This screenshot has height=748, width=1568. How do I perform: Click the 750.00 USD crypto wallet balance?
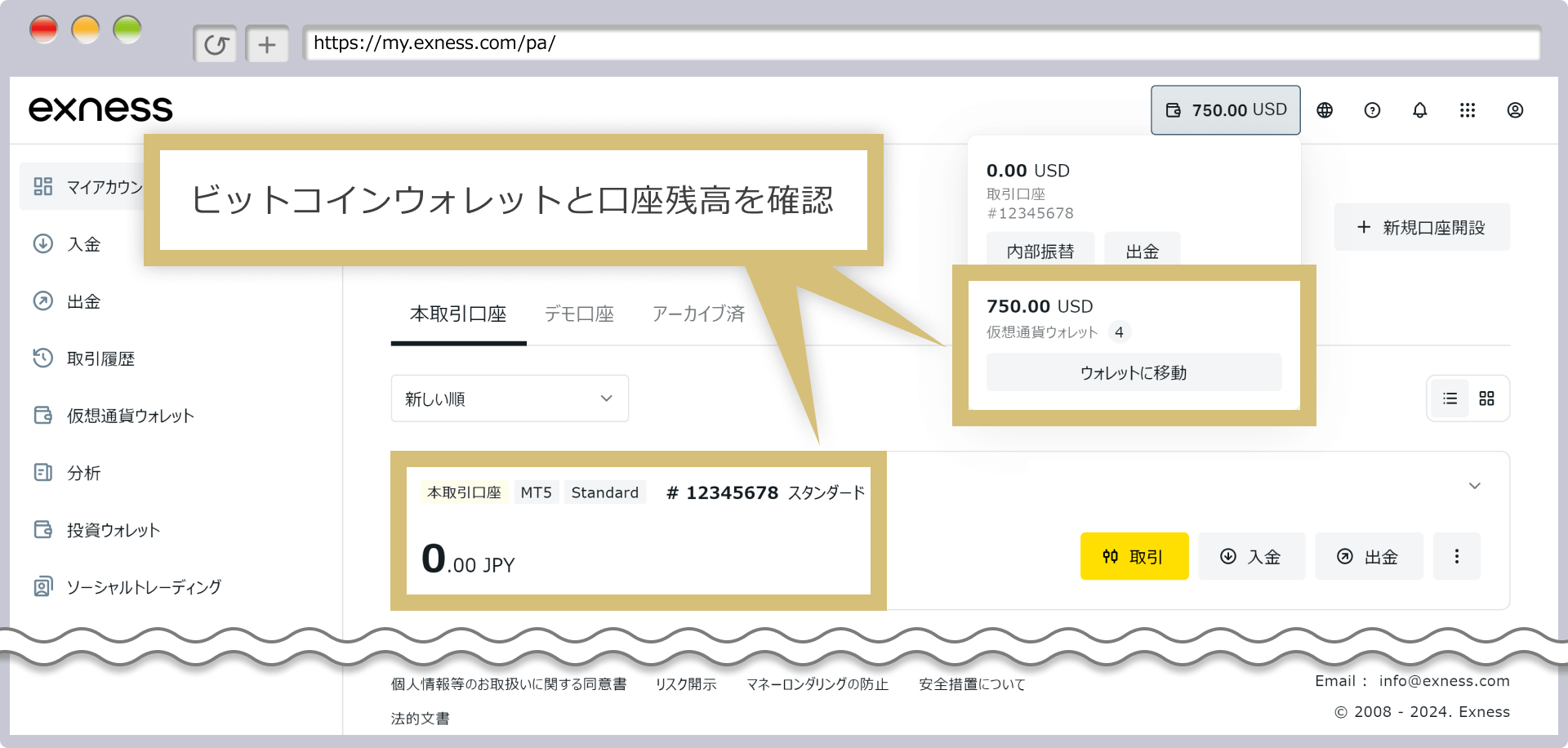click(x=1040, y=306)
